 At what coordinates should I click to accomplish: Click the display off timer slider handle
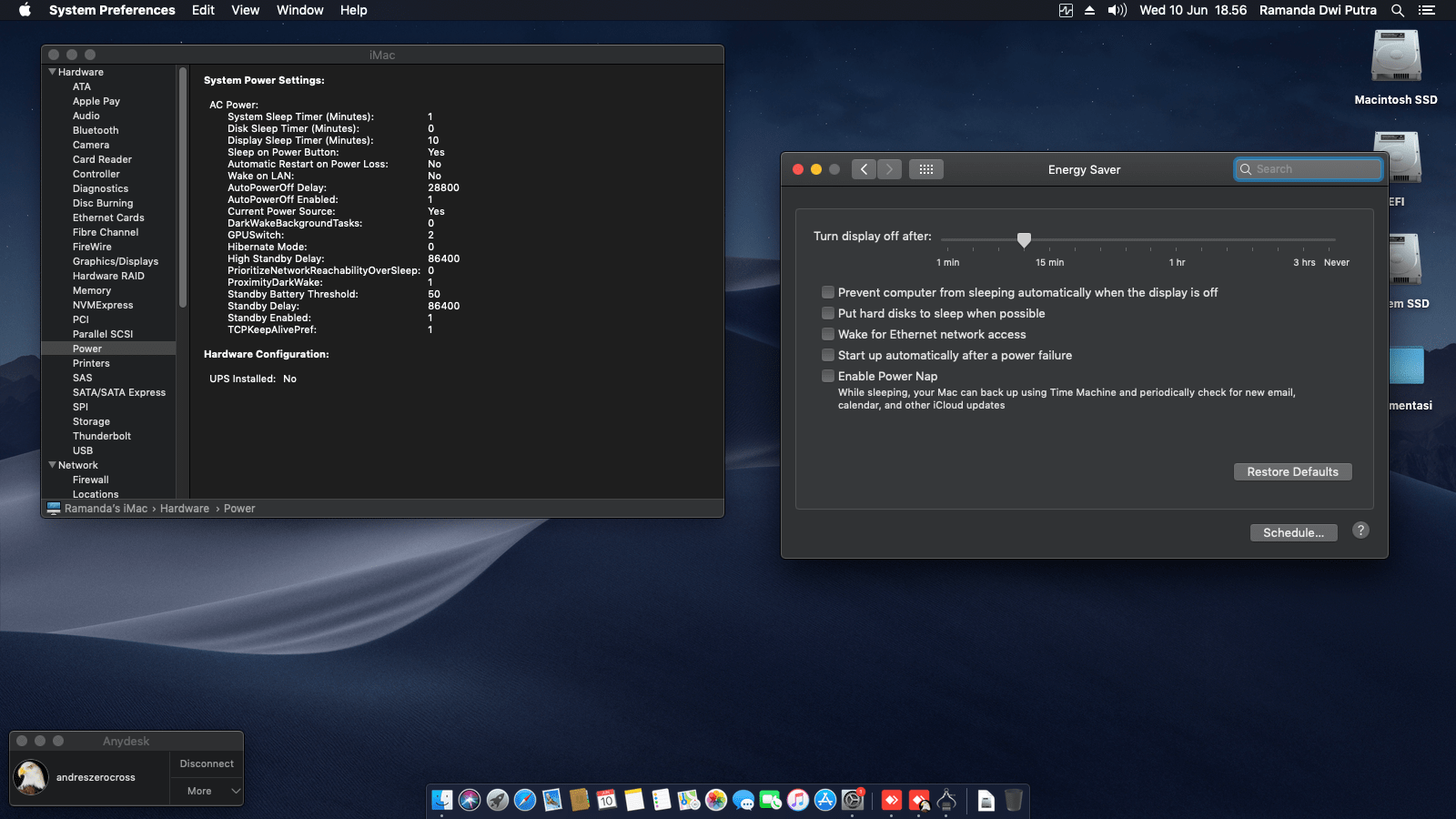[1024, 240]
